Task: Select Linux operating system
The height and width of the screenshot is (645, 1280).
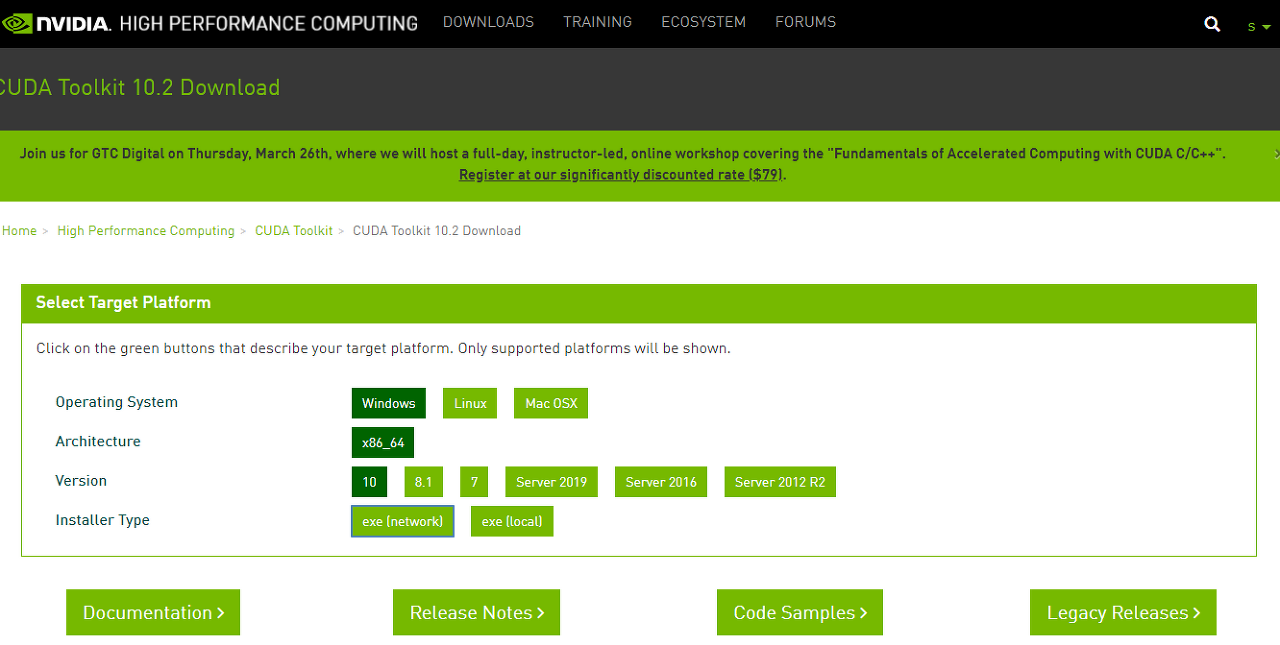Action: 470,403
